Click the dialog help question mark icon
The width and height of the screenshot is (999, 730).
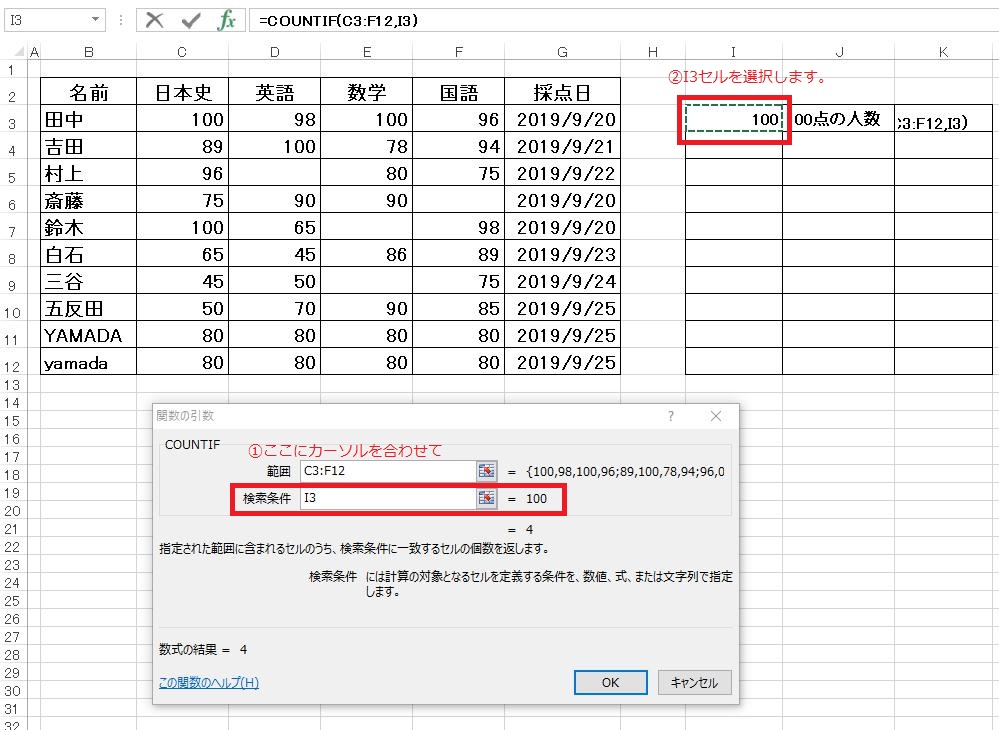pyautogui.click(x=671, y=416)
